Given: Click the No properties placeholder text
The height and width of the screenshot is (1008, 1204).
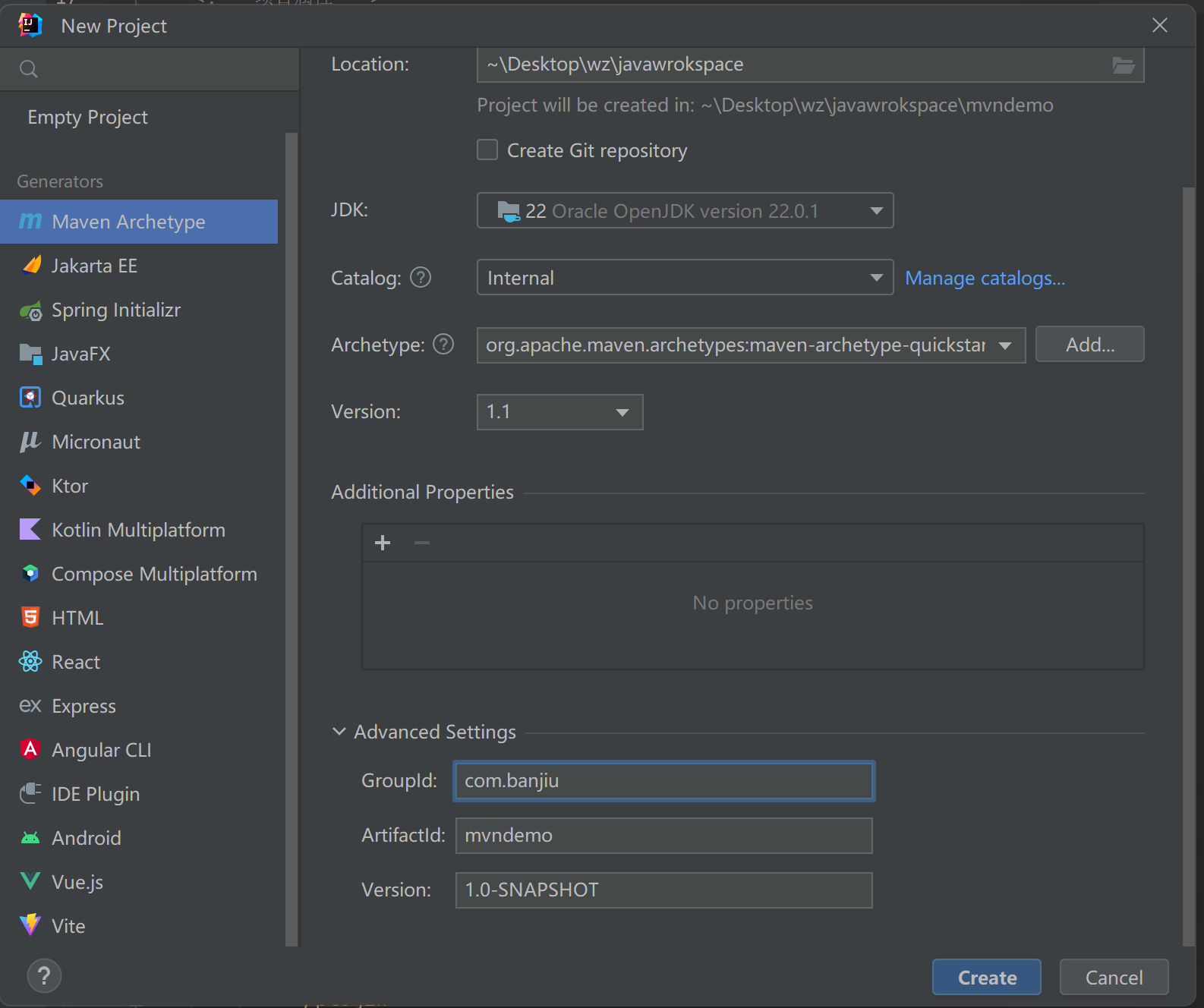Looking at the screenshot, I should click(x=752, y=603).
